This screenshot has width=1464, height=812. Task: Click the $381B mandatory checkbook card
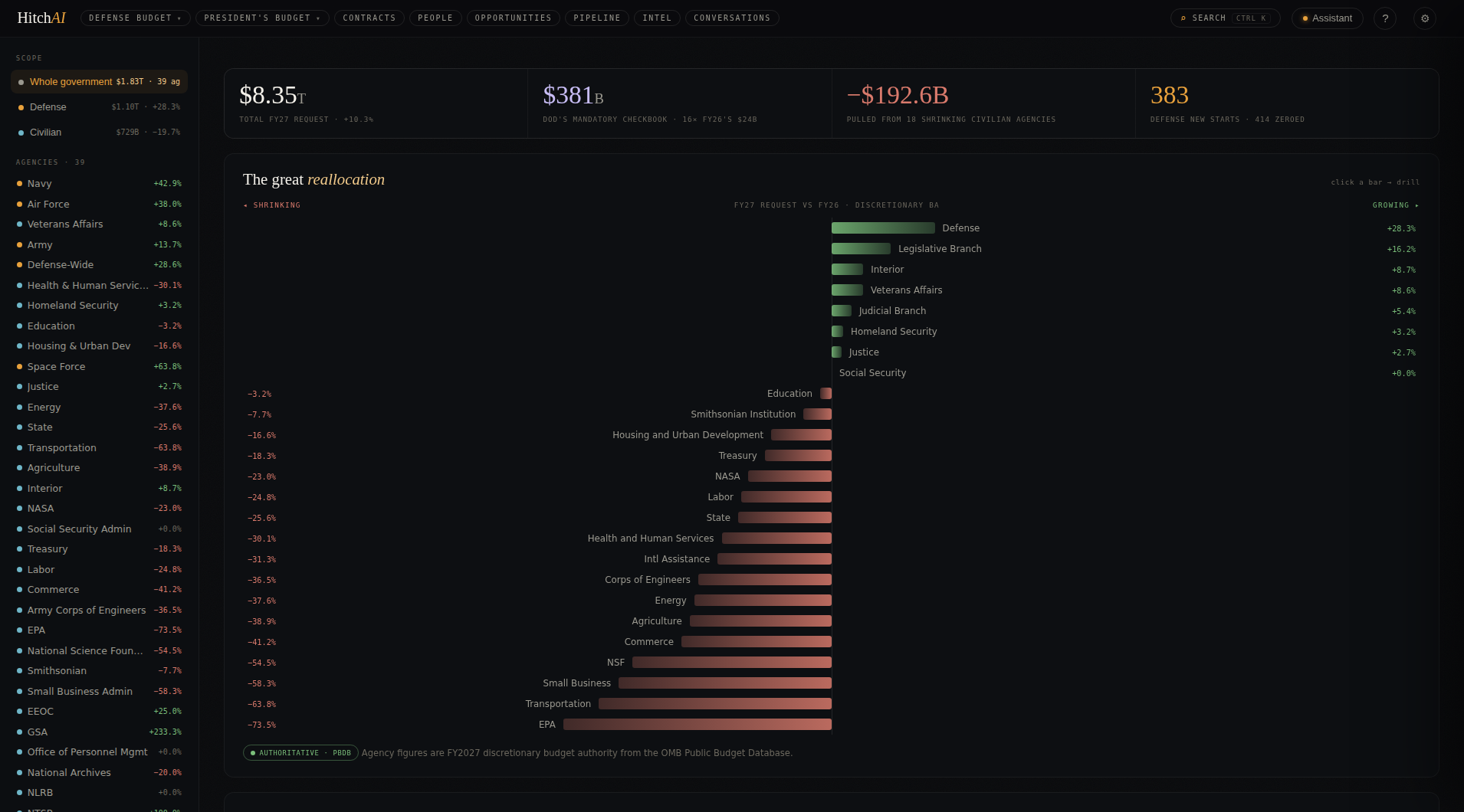coord(680,103)
